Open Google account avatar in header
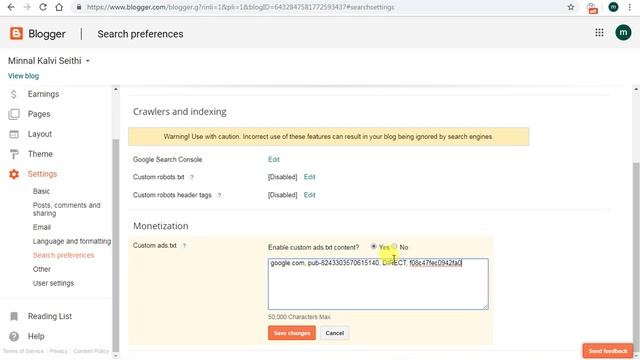This screenshot has height=360, width=640. (x=623, y=33)
